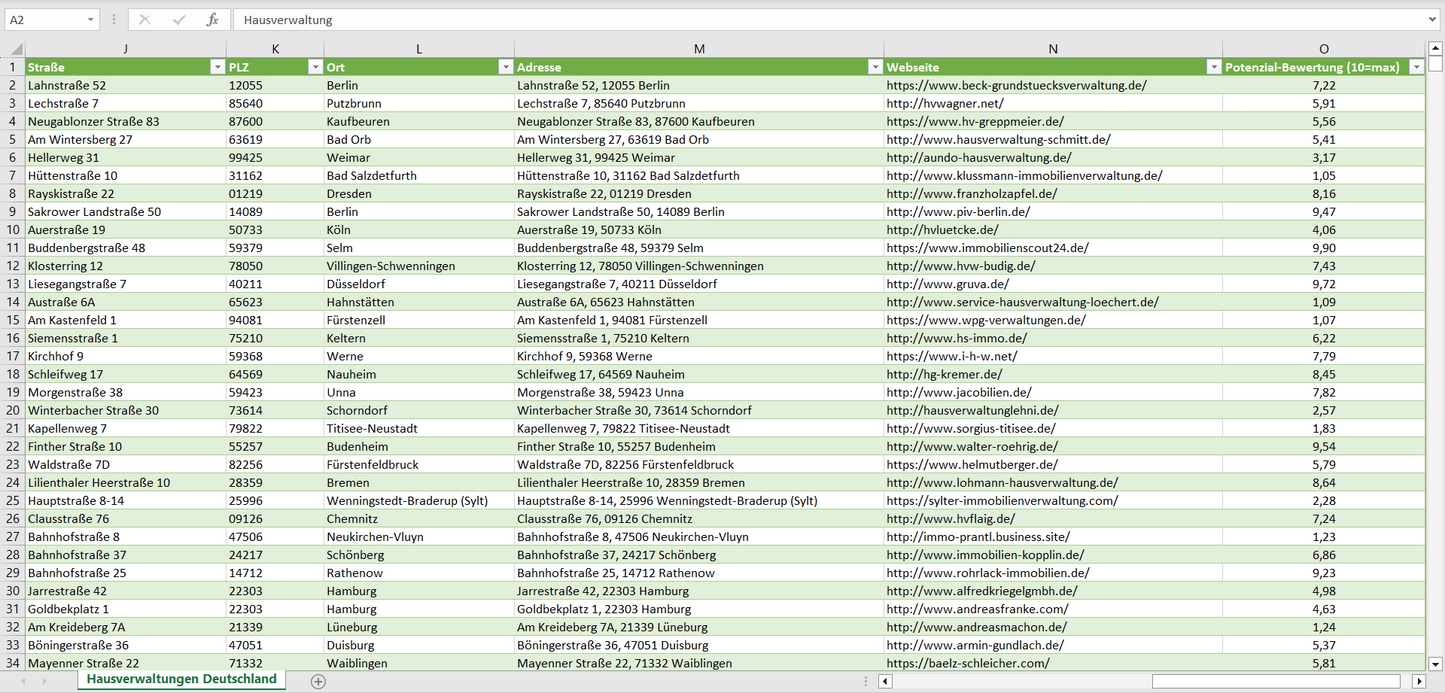
Task: Select column M header
Action: pos(698,49)
